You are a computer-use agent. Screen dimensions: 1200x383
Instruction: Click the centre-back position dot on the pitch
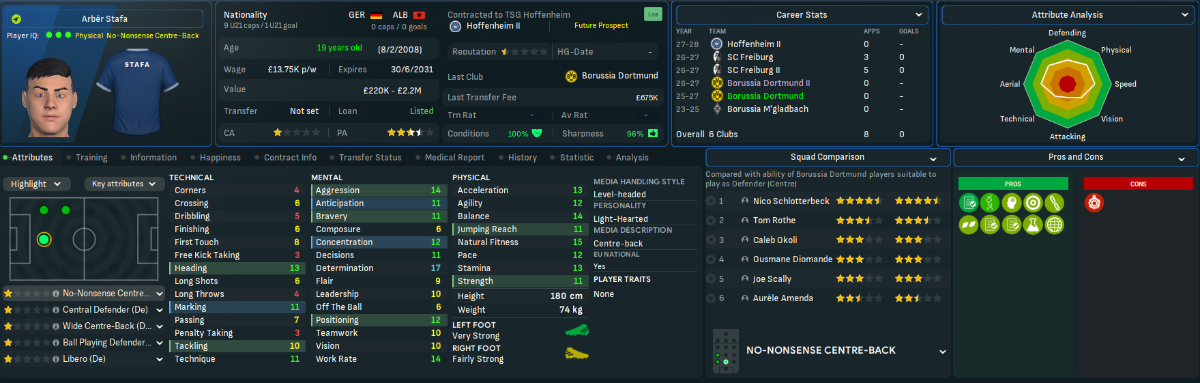[43, 239]
